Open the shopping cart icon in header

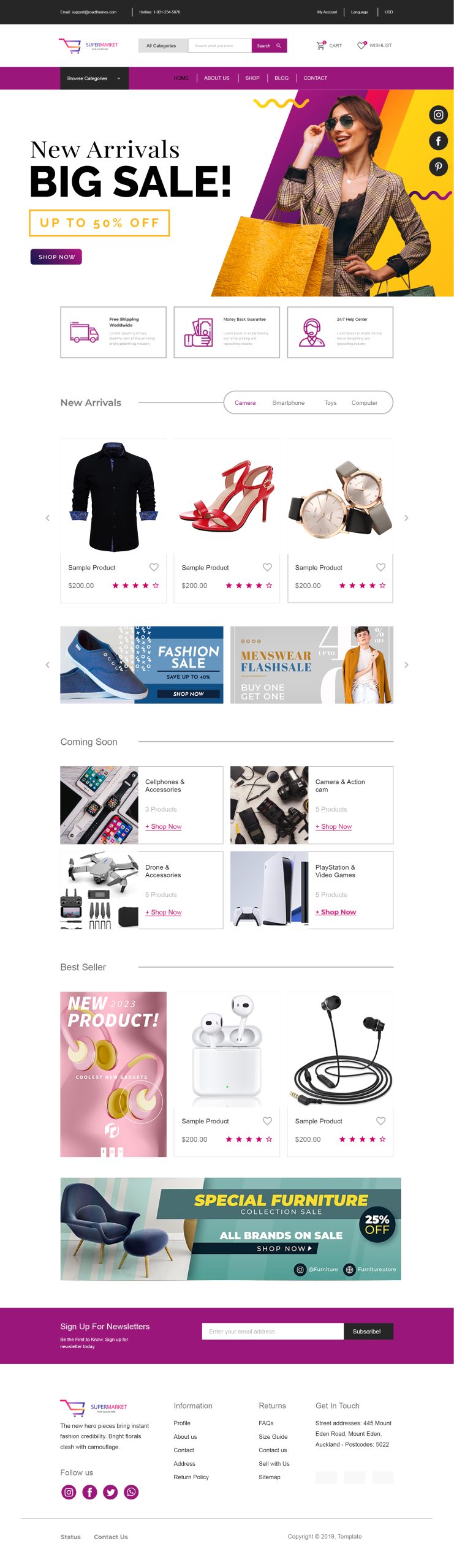[320, 45]
